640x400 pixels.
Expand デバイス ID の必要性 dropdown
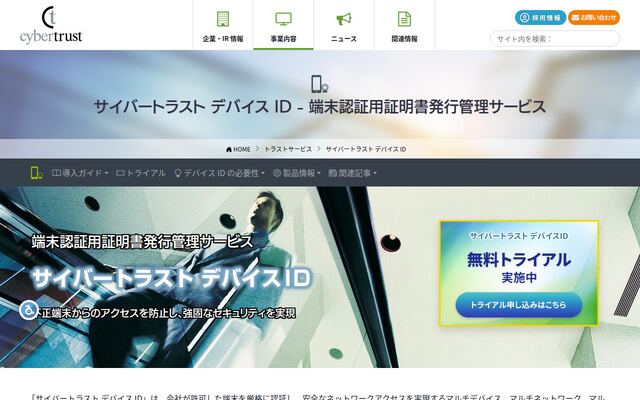(x=220, y=173)
